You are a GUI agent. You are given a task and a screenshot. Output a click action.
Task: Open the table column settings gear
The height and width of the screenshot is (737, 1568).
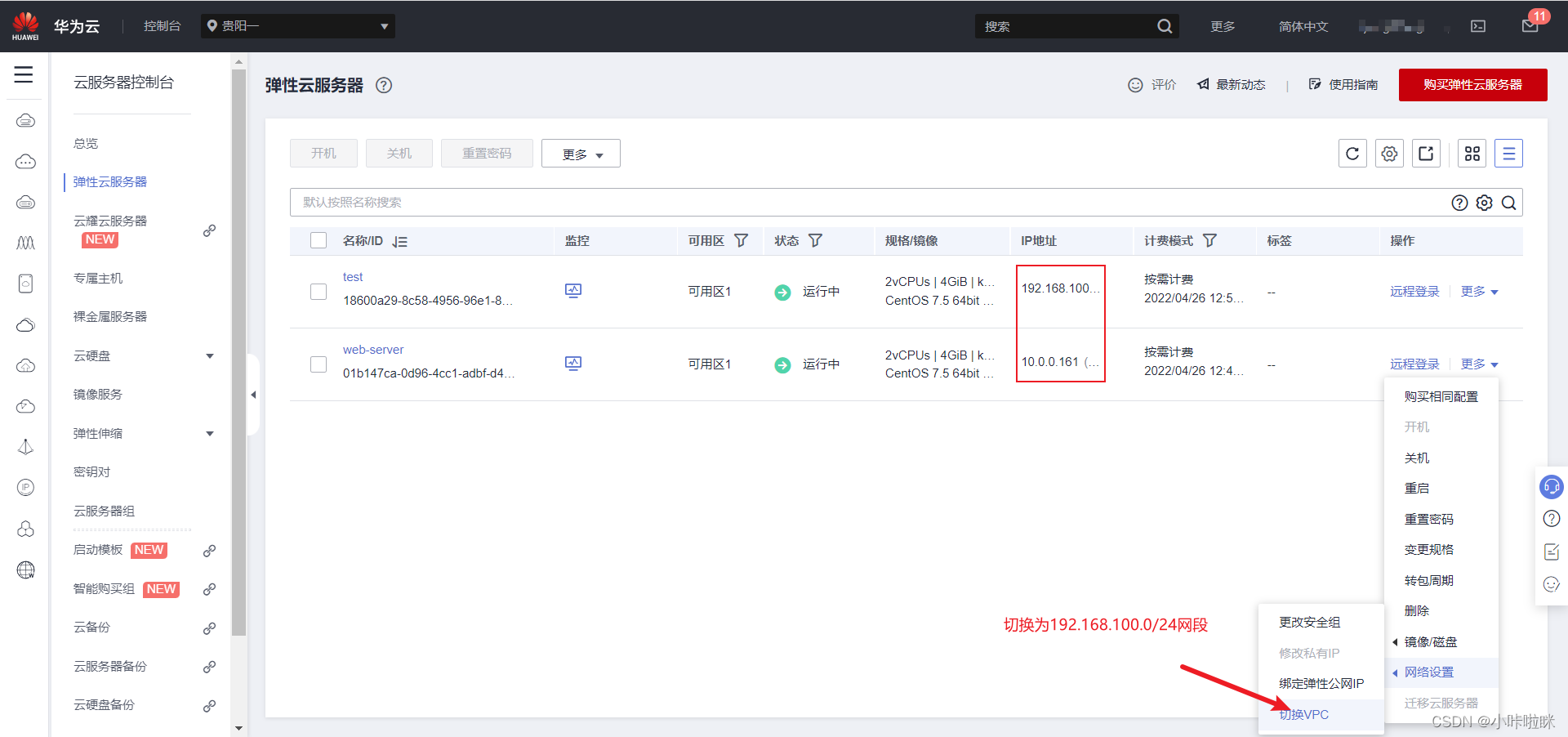click(x=1389, y=154)
